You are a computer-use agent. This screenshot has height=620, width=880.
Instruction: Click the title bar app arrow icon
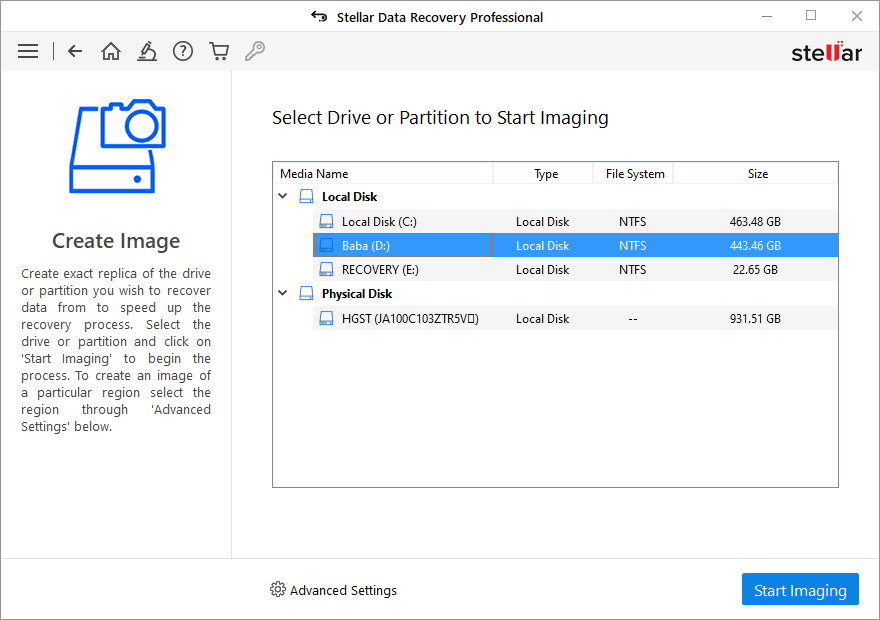coord(319,17)
